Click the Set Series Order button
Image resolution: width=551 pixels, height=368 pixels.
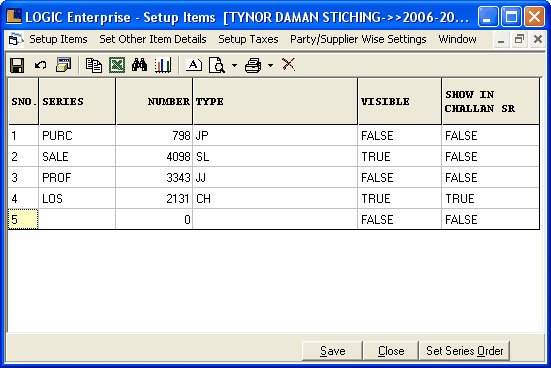click(x=465, y=350)
